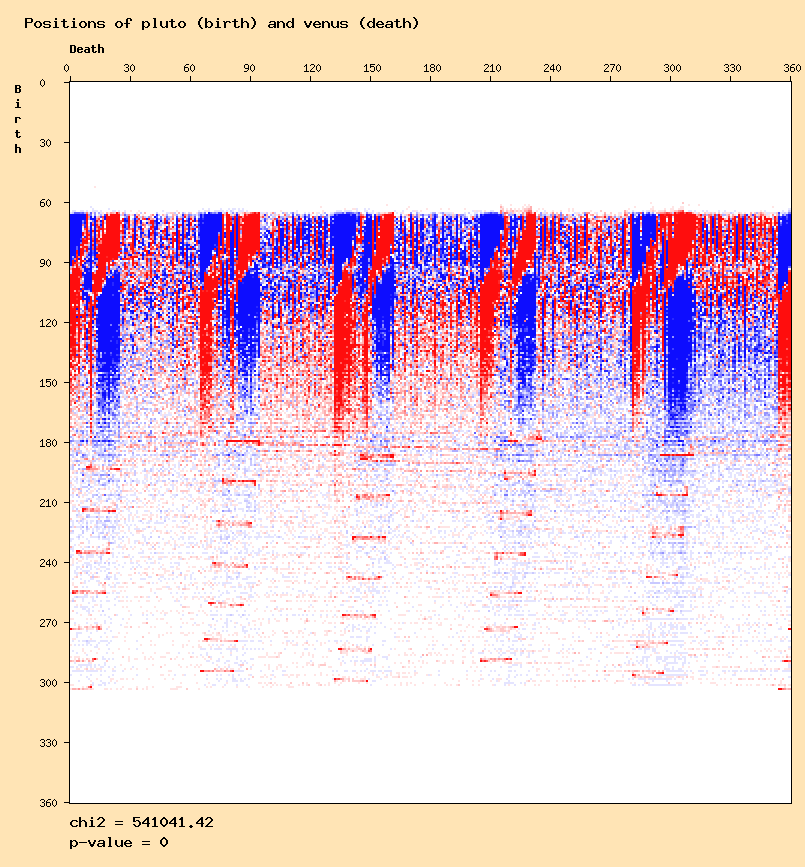Click the 360 tick on Death axis
Screen dimensions: 805x867
click(793, 68)
